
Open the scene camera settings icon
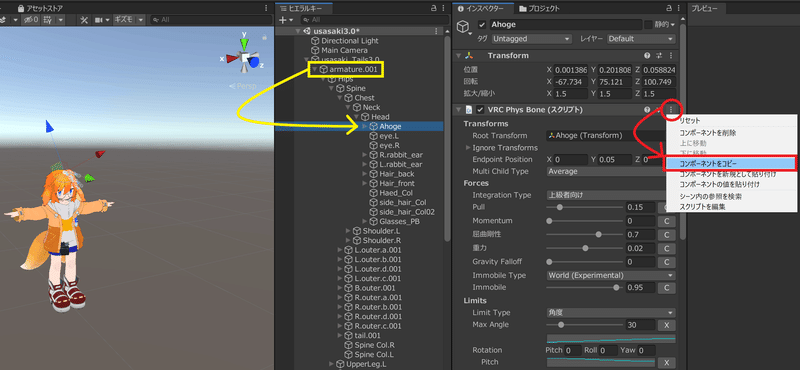pyautogui.click(x=99, y=19)
